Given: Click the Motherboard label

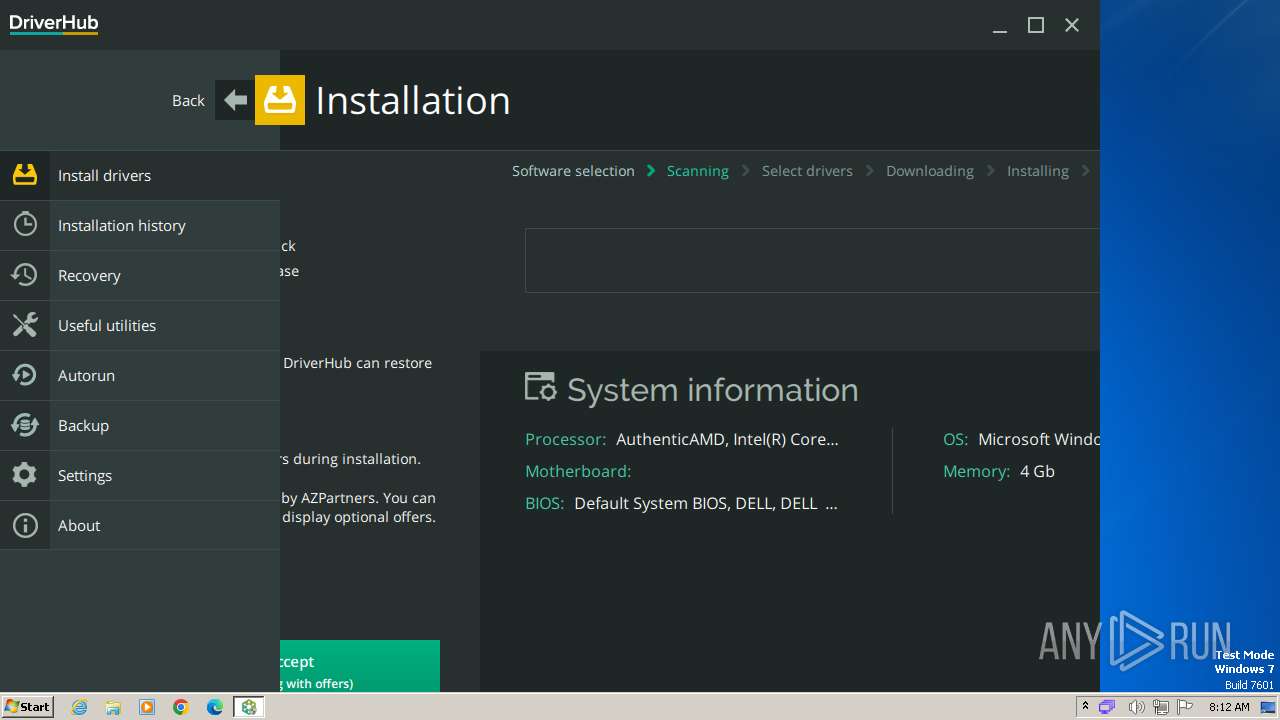Looking at the screenshot, I should point(578,471).
